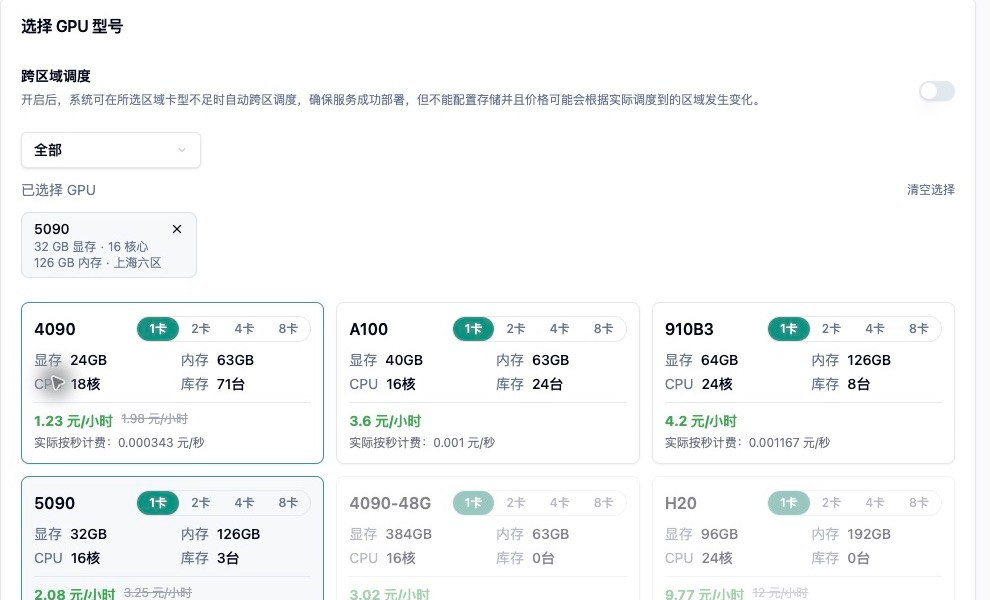Choose 4卡 option on A100 card

click(x=559, y=329)
